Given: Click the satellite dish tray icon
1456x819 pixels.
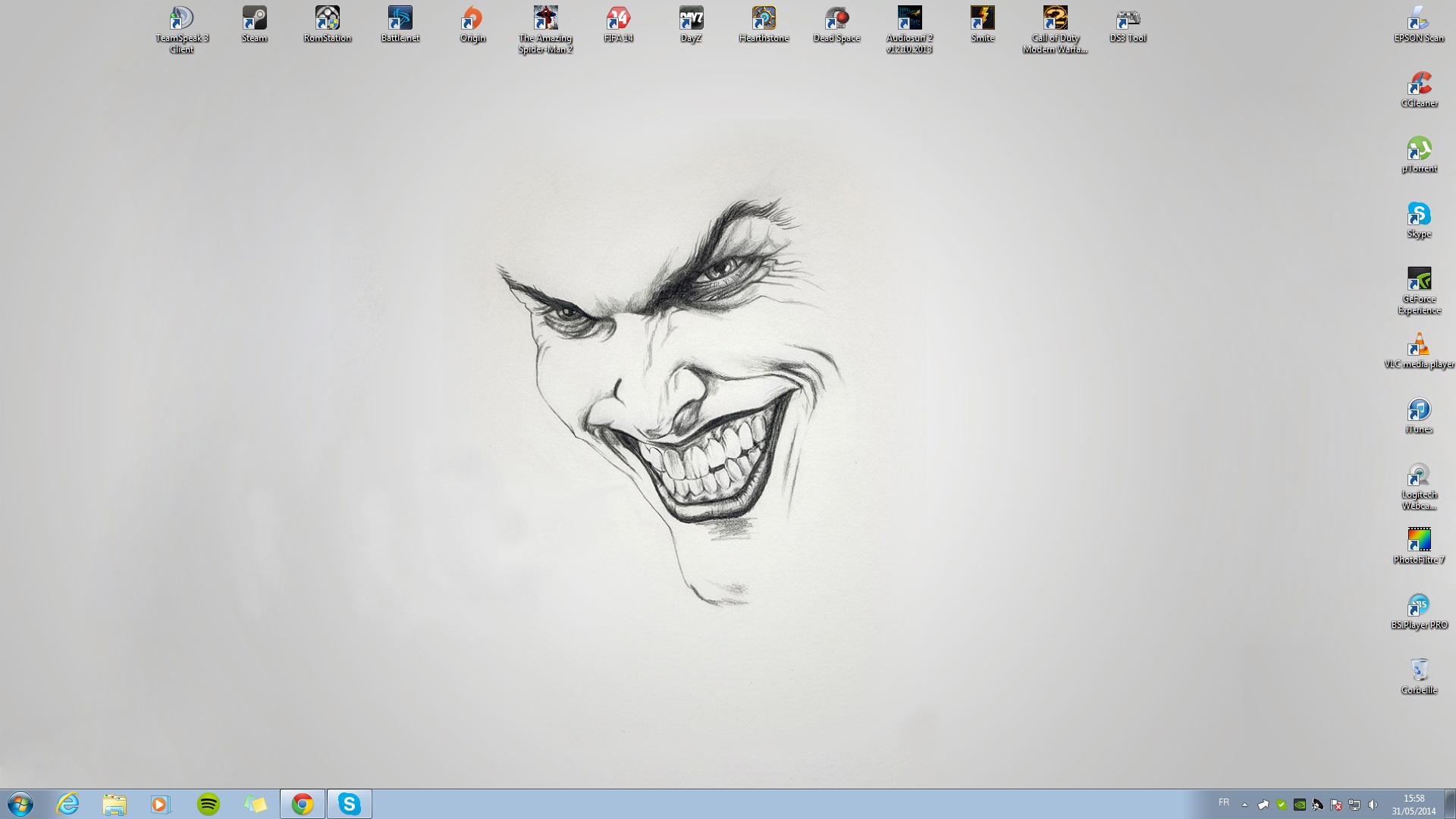Looking at the screenshot, I should click(1318, 805).
